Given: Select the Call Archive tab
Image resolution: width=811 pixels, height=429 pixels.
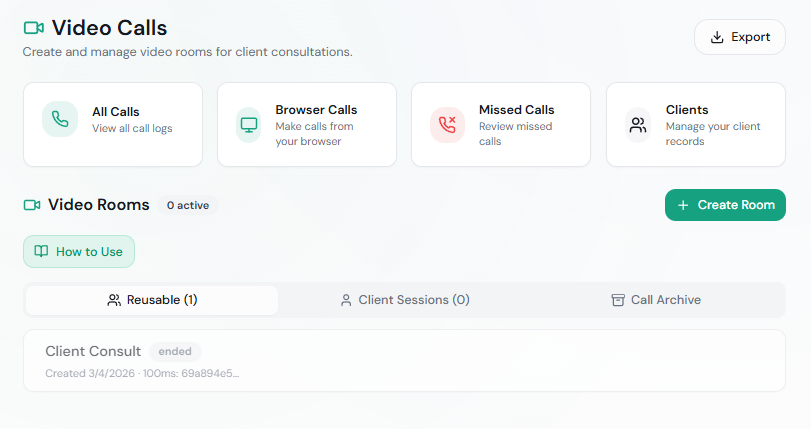Looking at the screenshot, I should (x=656, y=300).
